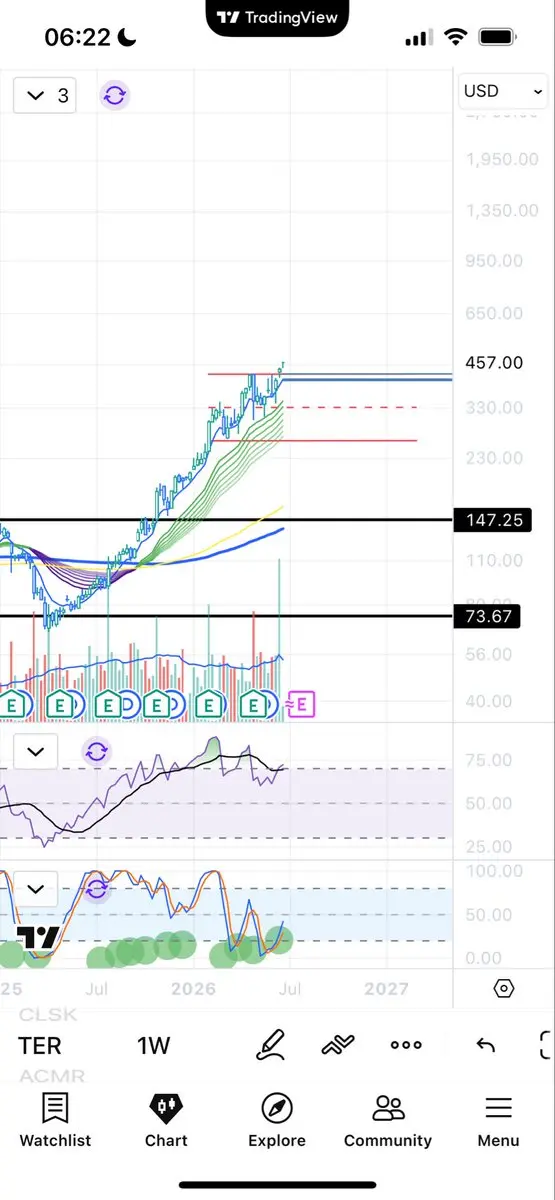This screenshot has width=555, height=1200.
Task: Tap the 56.00 price axis label
Action: pyautogui.click(x=489, y=655)
